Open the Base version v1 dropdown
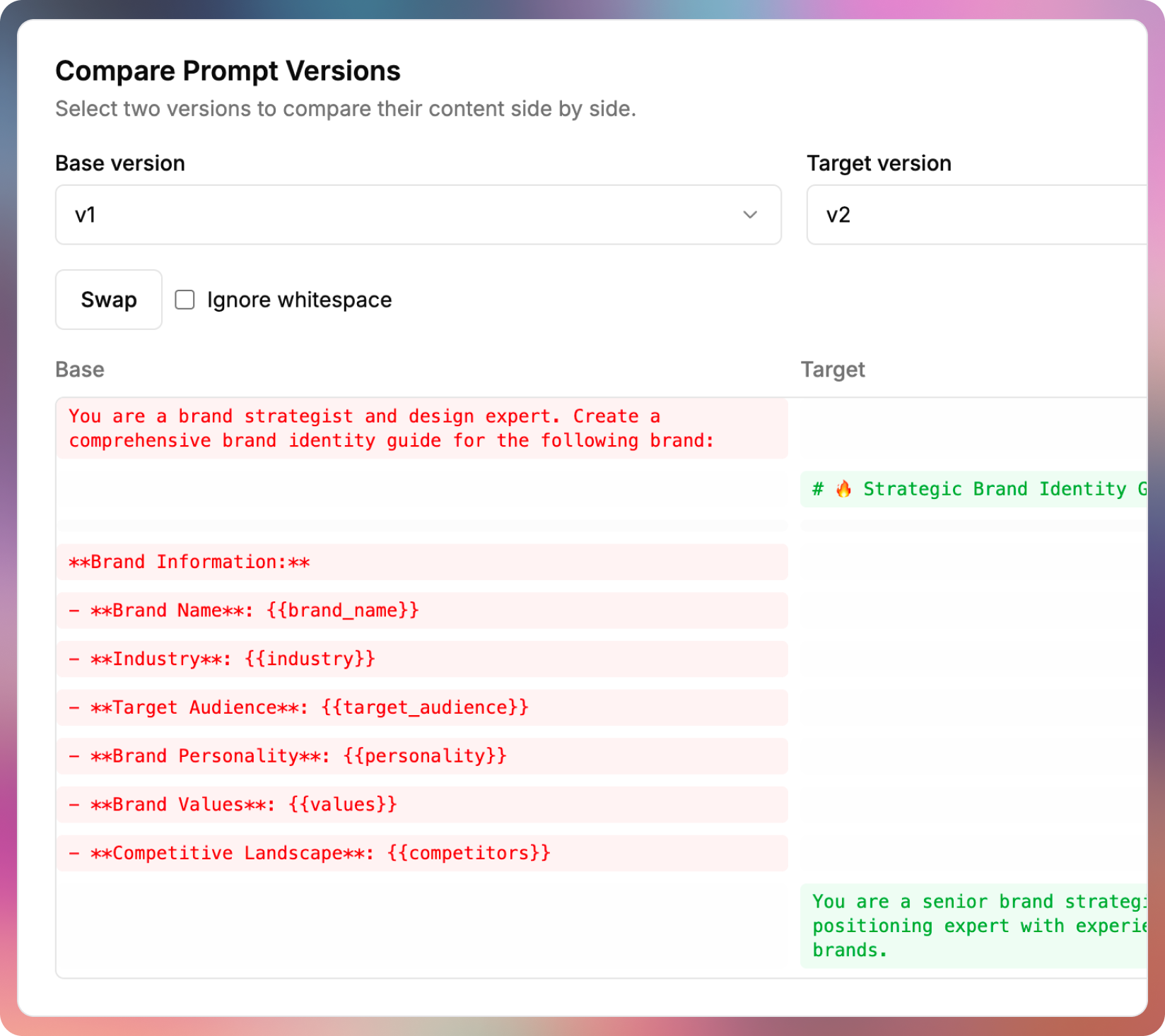The image size is (1165, 1036). (417, 215)
